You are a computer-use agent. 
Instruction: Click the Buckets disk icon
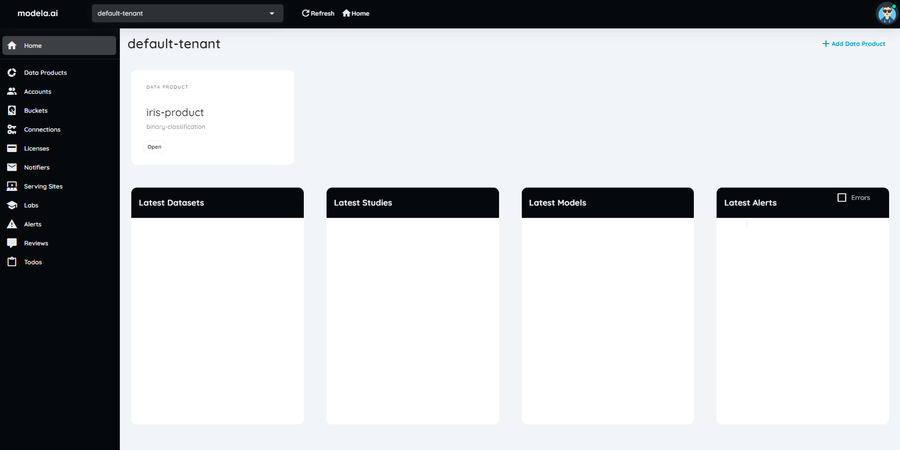point(11,111)
